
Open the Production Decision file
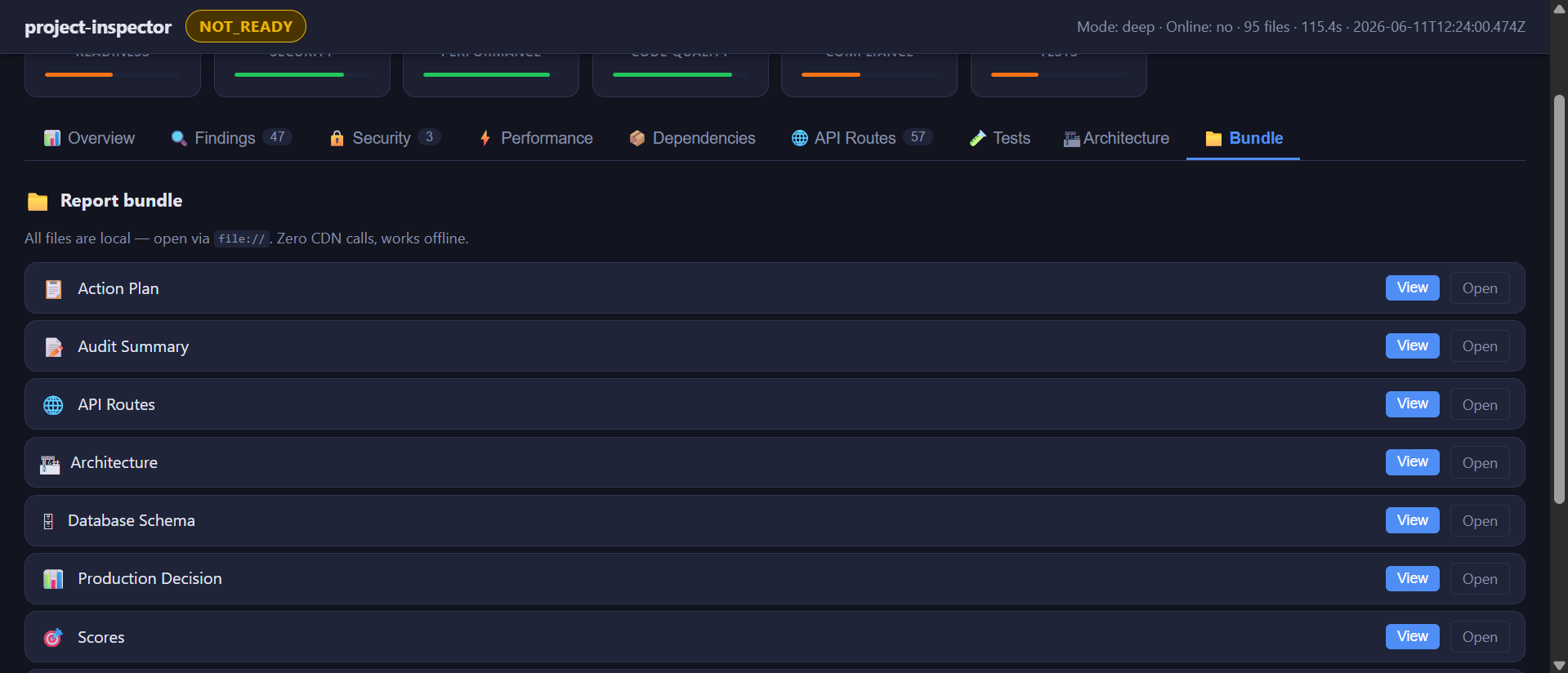pyautogui.click(x=1480, y=579)
